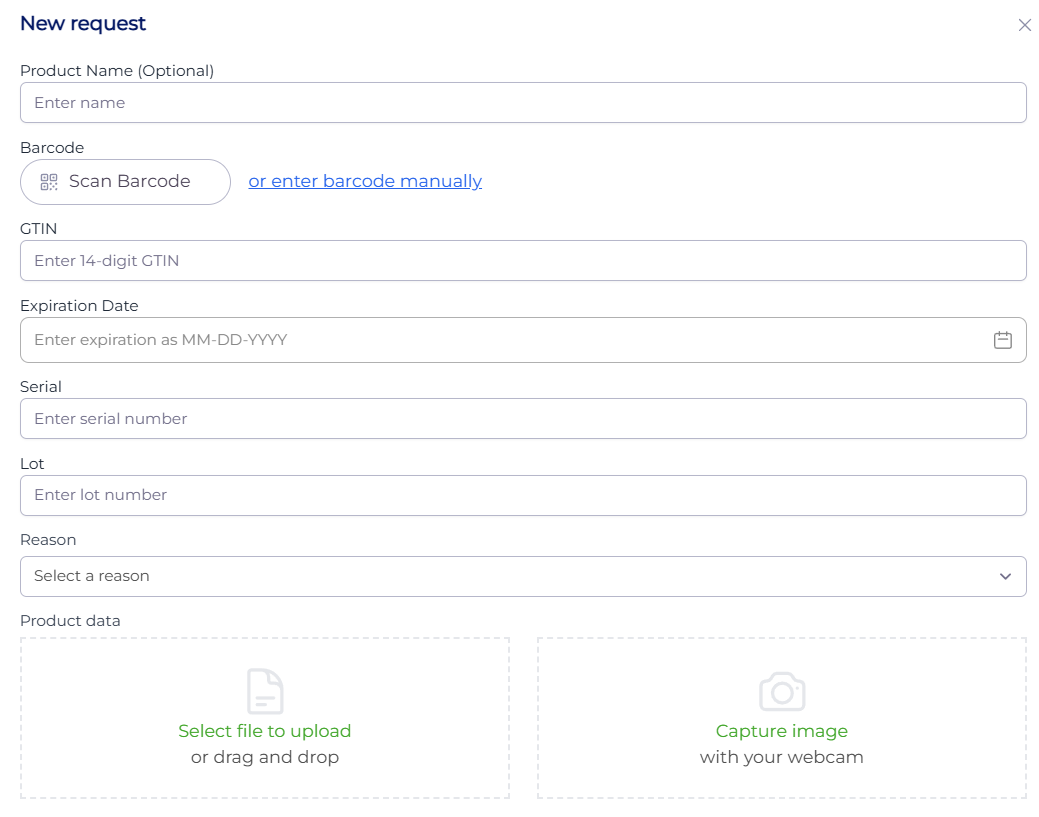Expand the Reason dropdown chevron
Image resolution: width=1039 pixels, height=817 pixels.
click(1005, 576)
